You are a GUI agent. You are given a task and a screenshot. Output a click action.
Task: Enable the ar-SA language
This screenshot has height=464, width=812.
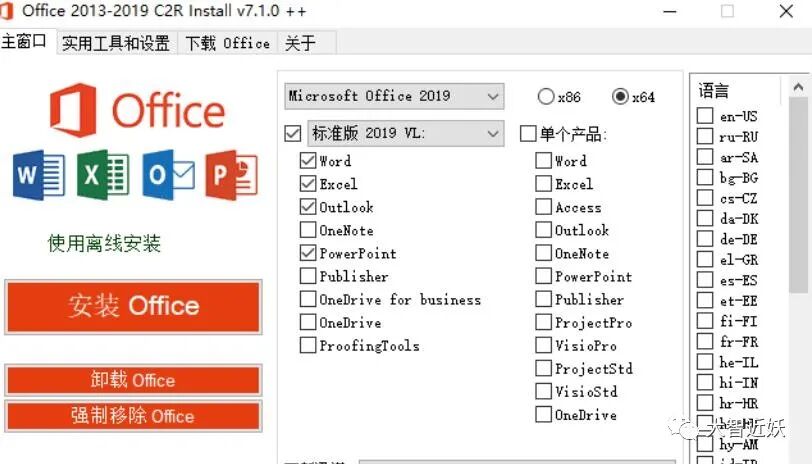[x=705, y=156]
